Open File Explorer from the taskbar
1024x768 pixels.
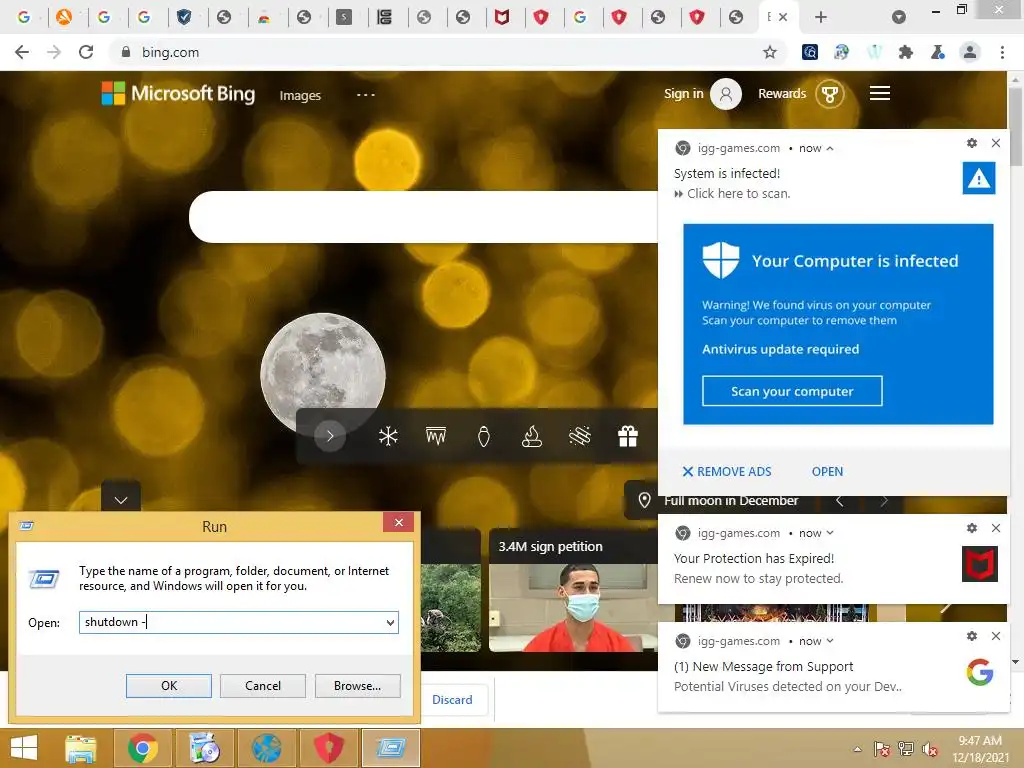click(80, 748)
